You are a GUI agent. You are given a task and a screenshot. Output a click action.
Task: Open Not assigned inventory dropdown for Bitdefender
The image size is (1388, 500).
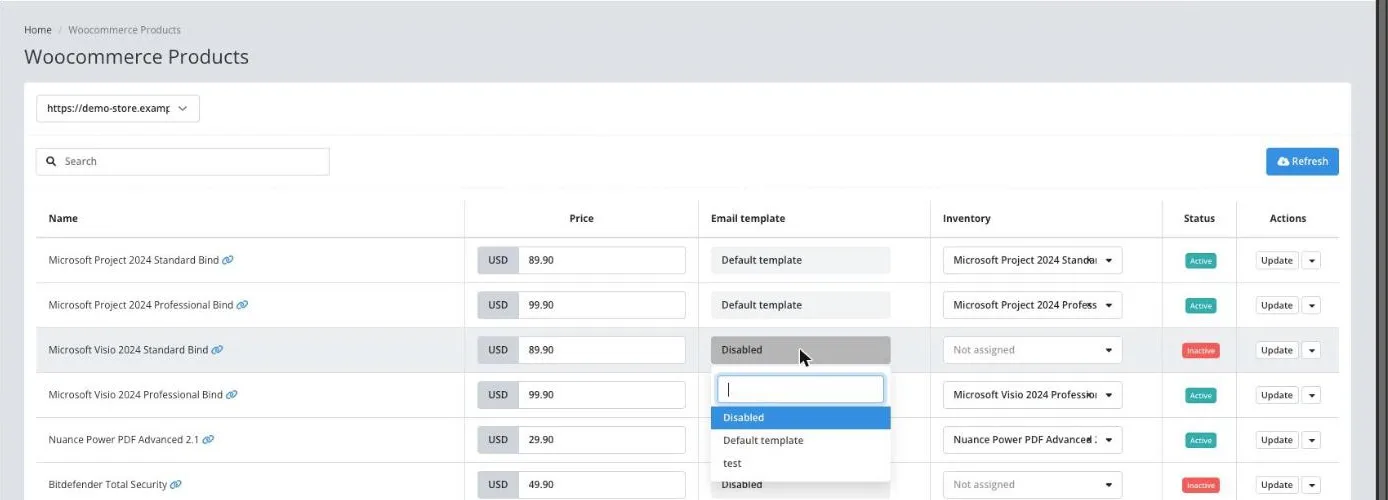click(x=1032, y=485)
